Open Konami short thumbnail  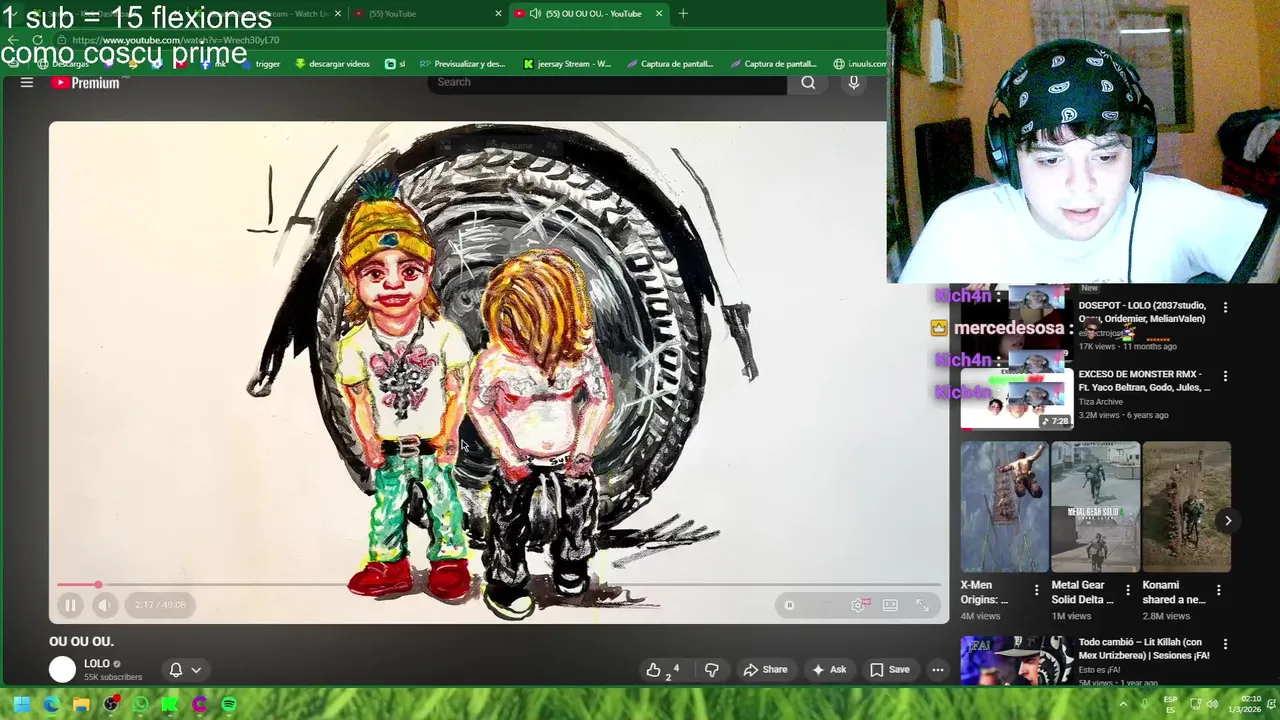point(1187,507)
